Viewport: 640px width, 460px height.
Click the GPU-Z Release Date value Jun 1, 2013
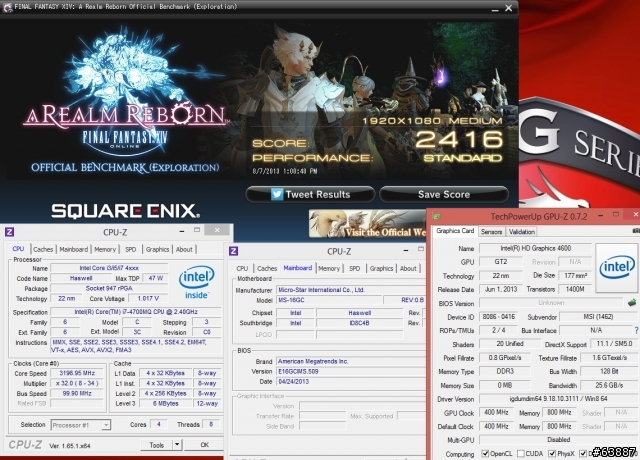pos(501,289)
